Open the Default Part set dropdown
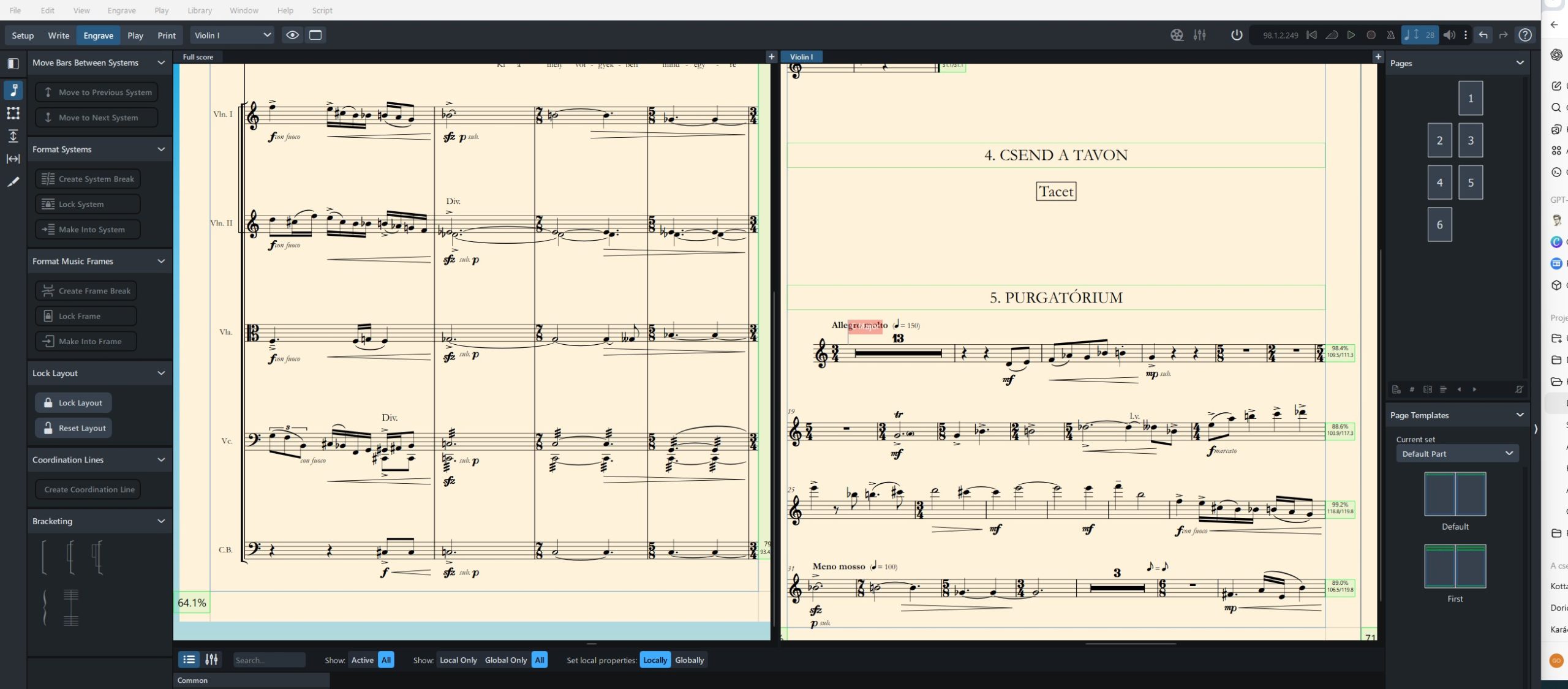 point(1457,454)
